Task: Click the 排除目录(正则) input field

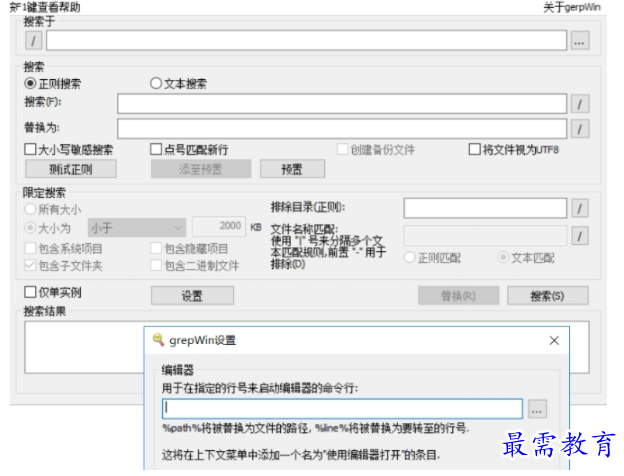Action: coord(485,208)
